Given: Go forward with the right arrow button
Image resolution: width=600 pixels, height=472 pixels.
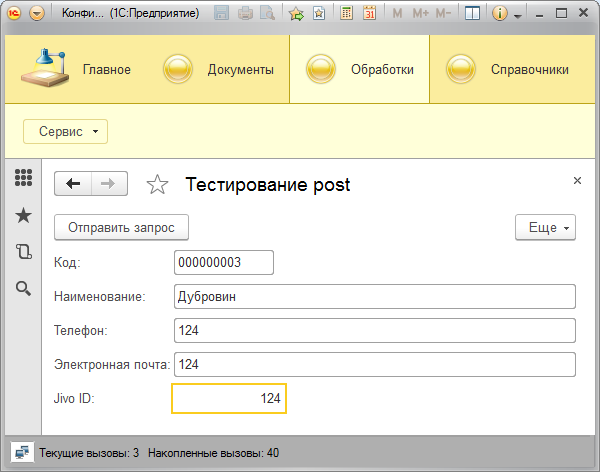Looking at the screenshot, I should point(109,184).
